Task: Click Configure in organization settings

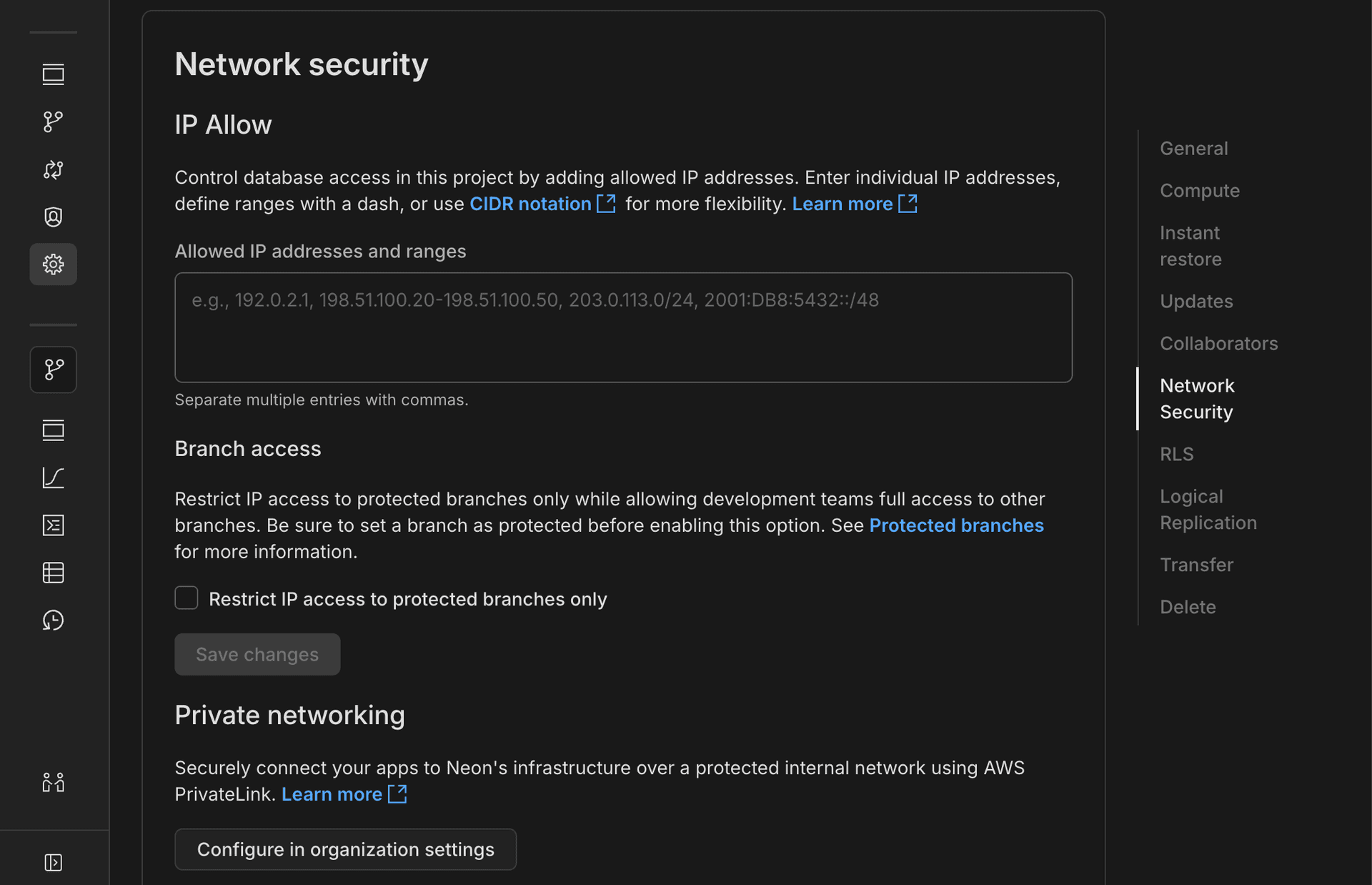Action: pos(345,849)
